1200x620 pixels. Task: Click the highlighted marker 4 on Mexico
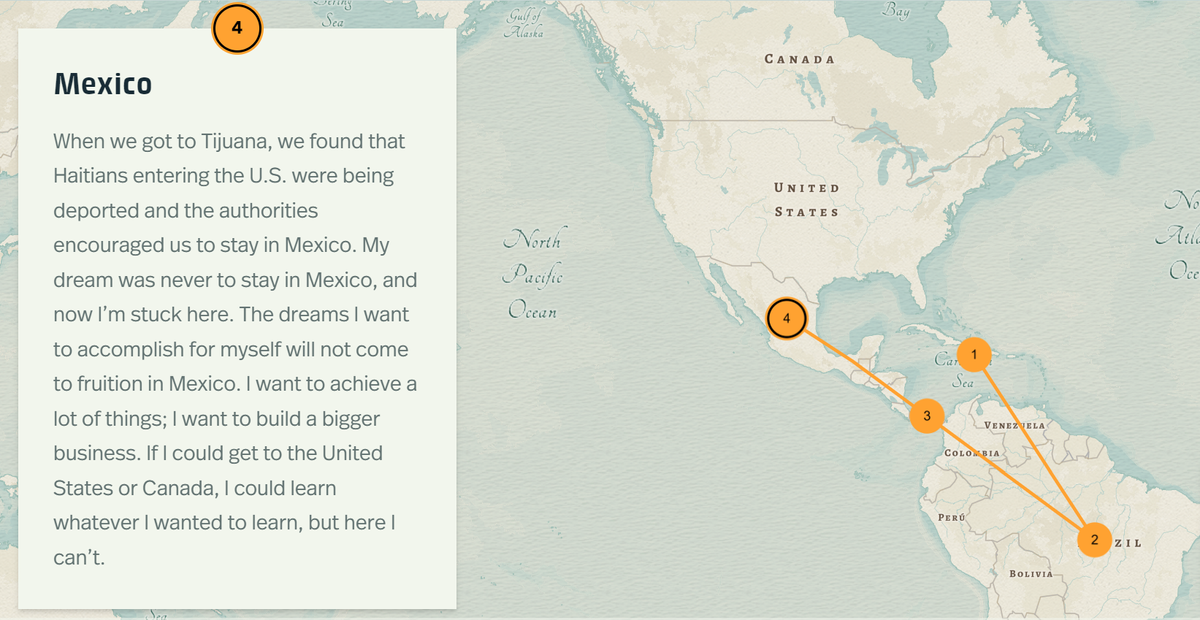(787, 318)
